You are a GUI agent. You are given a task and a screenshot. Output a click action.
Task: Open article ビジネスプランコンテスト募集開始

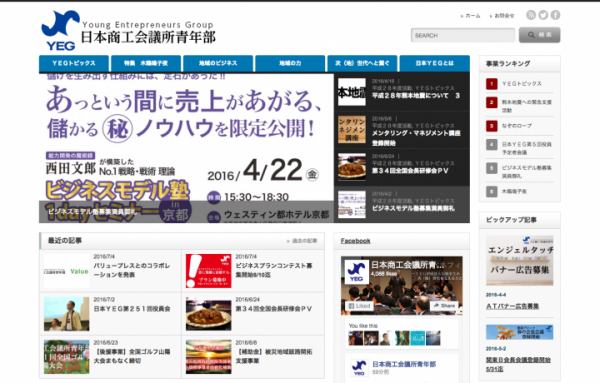coord(274,270)
